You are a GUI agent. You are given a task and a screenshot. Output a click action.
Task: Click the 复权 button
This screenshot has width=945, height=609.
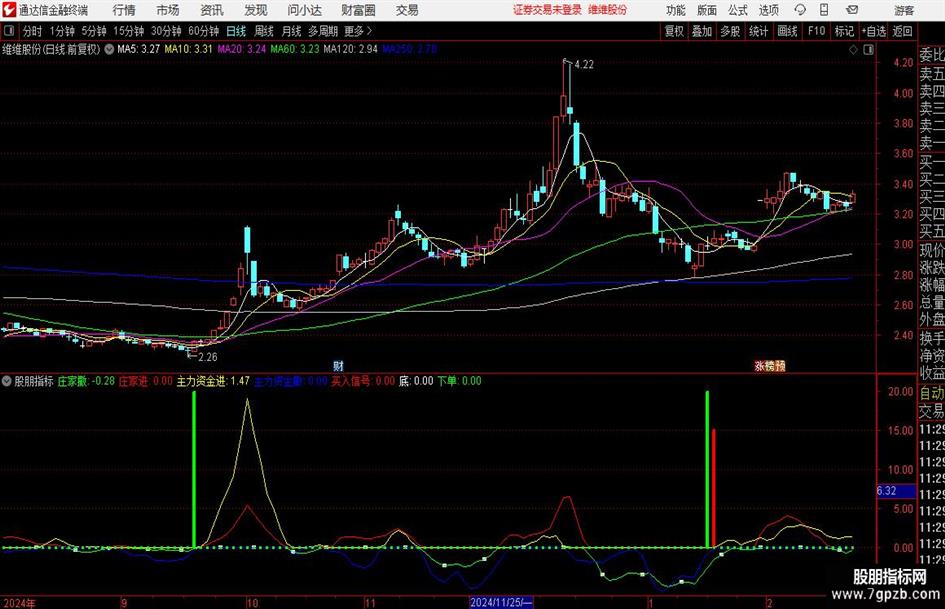pyautogui.click(x=674, y=31)
